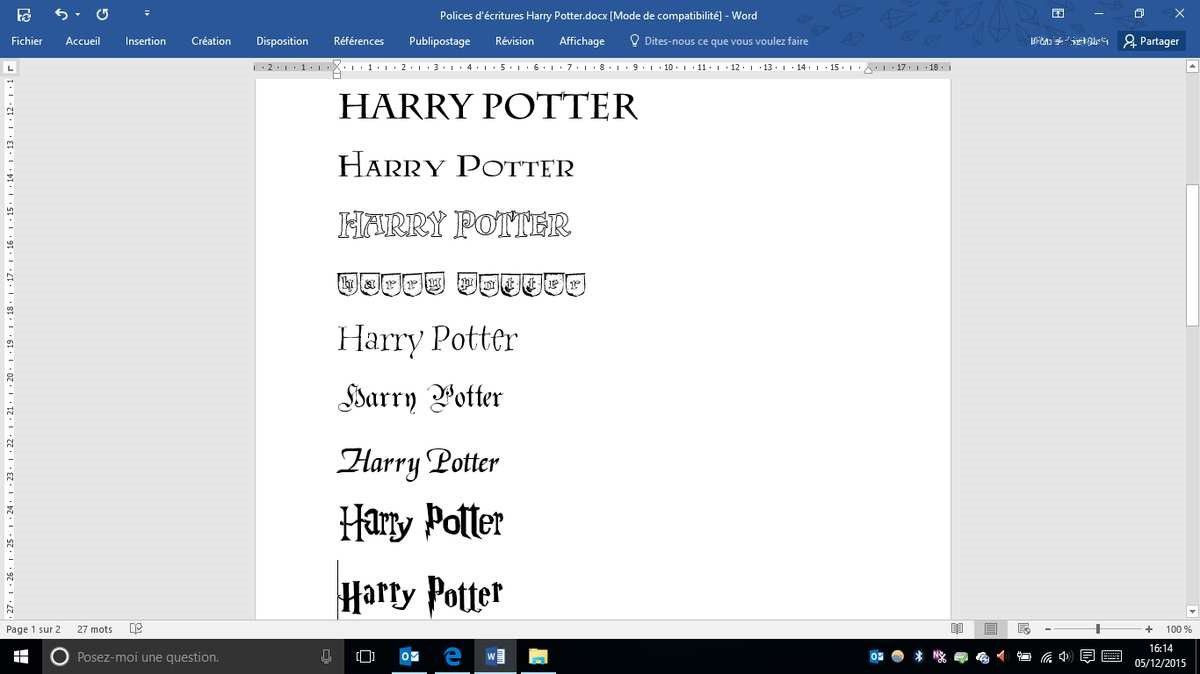Switch to Web Layout view
This screenshot has width=1200, height=674.
[x=1024, y=629]
